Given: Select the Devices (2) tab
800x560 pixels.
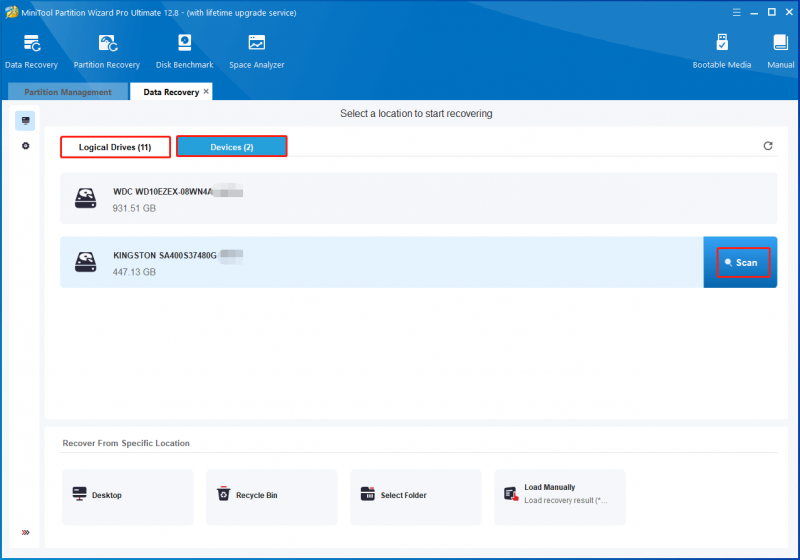Looking at the screenshot, I should tap(232, 146).
